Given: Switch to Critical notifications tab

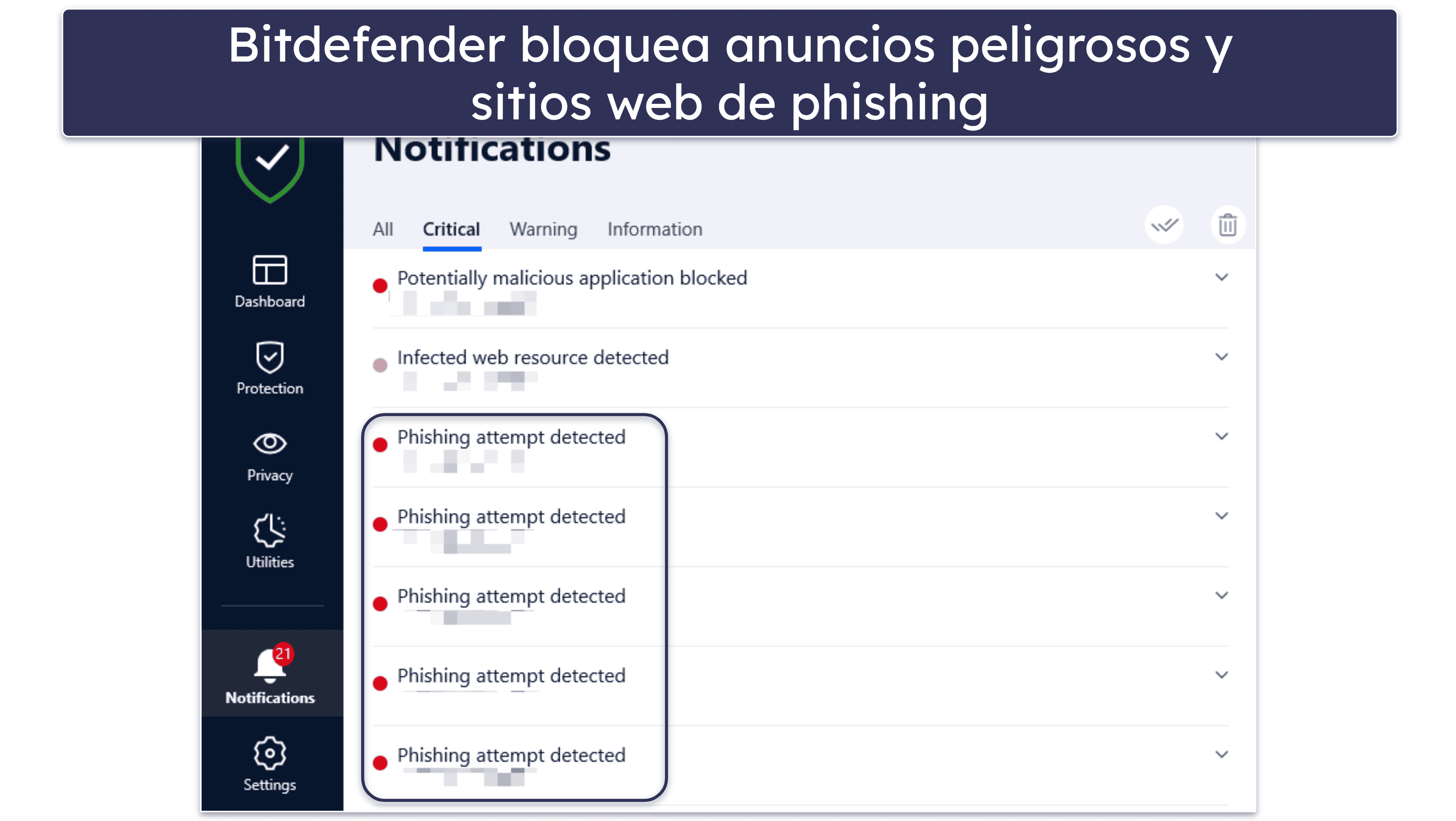Looking at the screenshot, I should pyautogui.click(x=449, y=228).
